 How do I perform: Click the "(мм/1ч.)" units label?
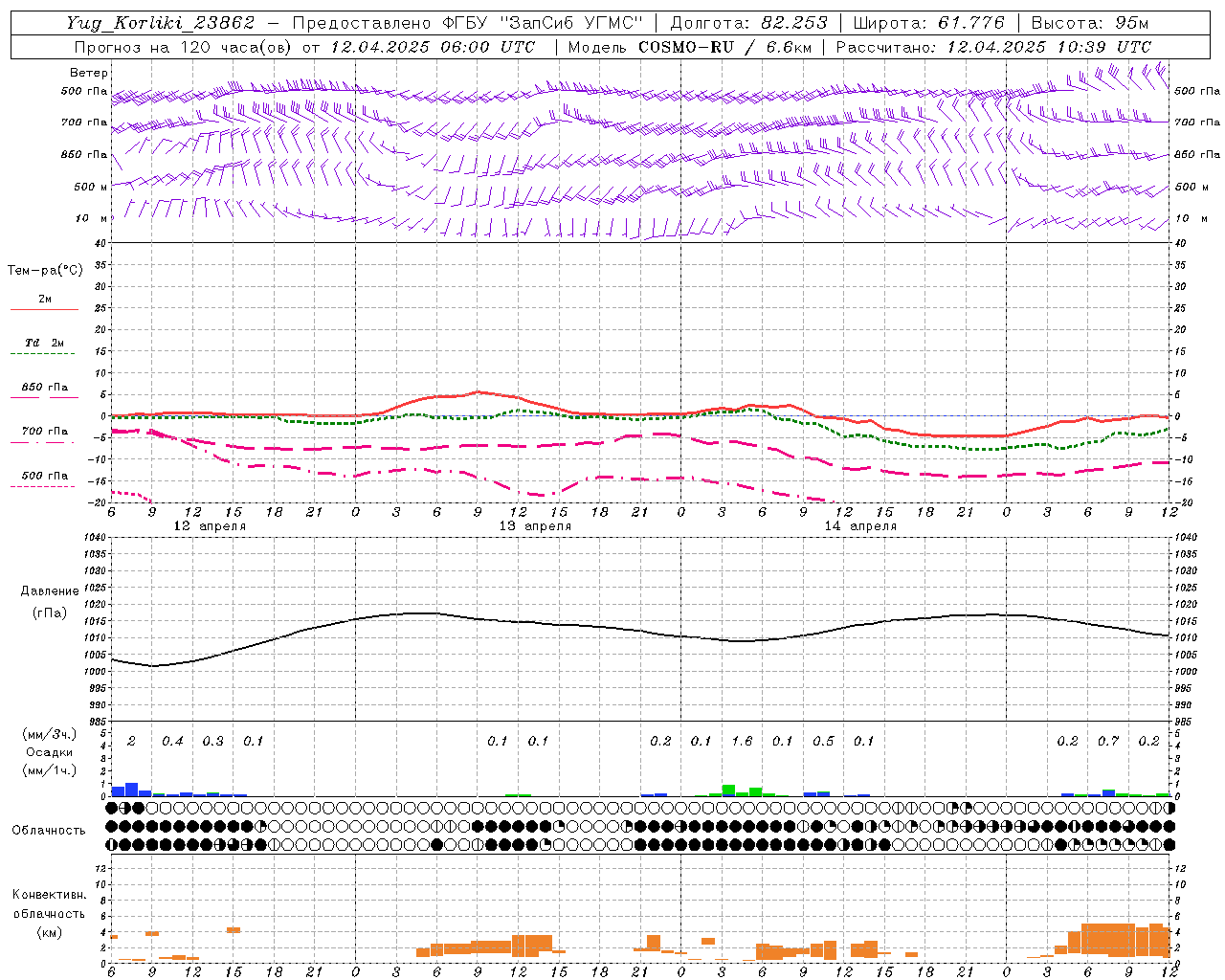[50, 770]
